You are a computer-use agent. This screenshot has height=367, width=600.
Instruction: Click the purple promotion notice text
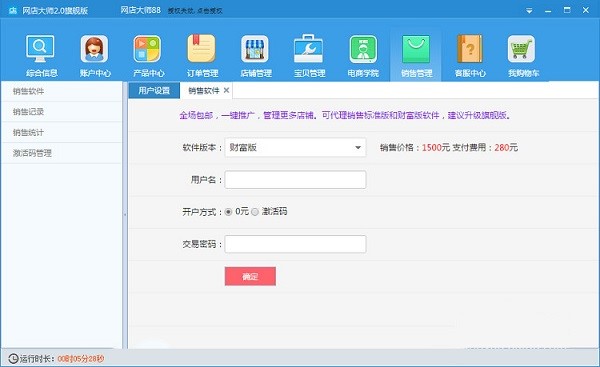345,115
